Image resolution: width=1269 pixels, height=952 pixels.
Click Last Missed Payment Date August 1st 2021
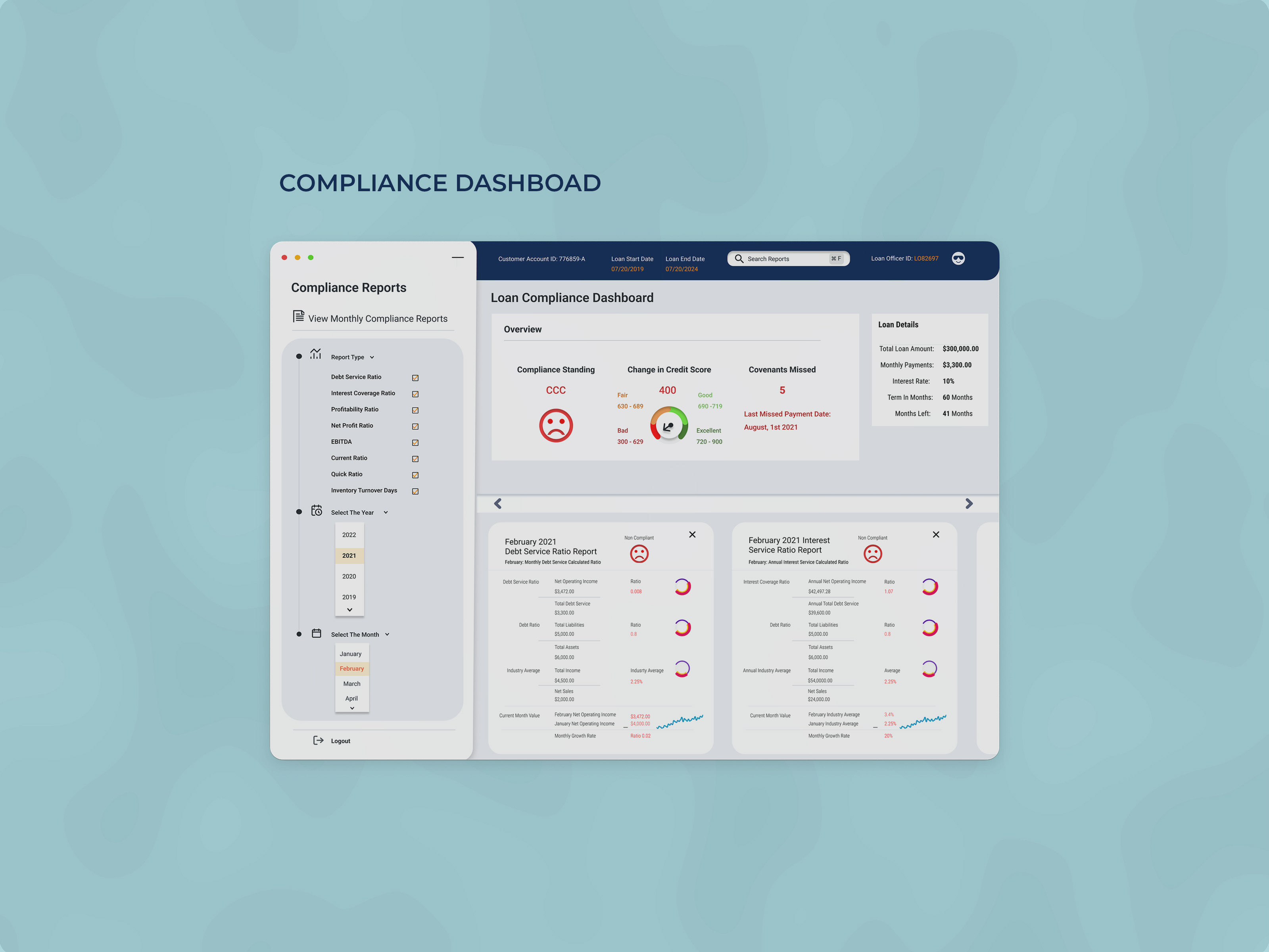[787, 420]
